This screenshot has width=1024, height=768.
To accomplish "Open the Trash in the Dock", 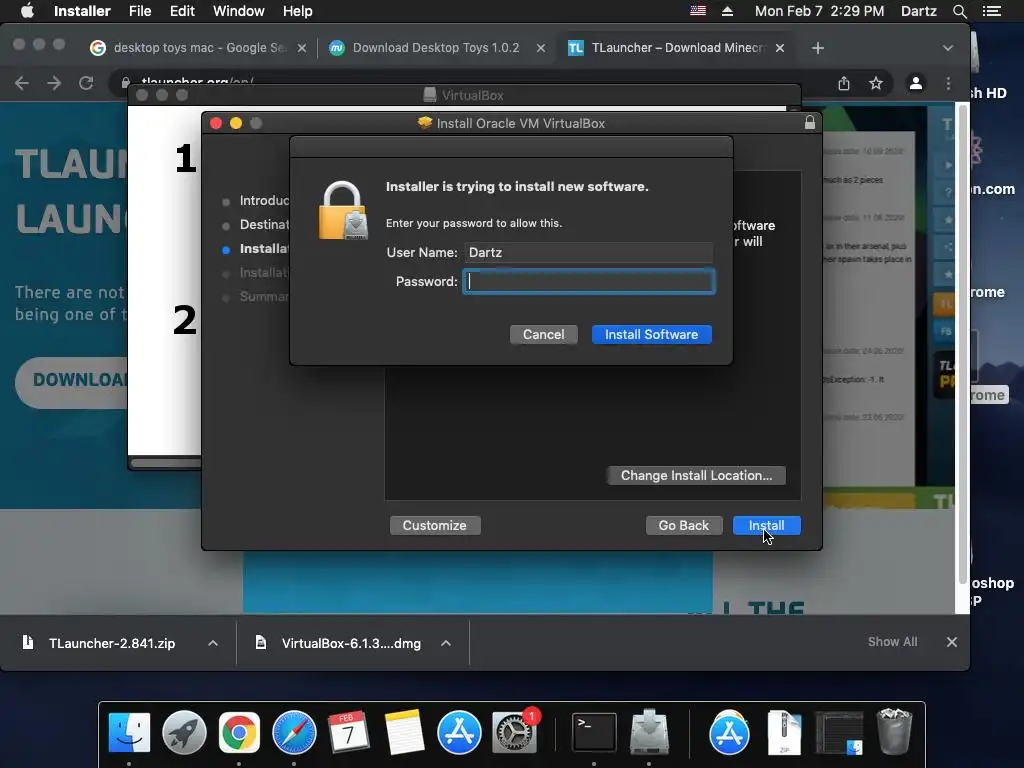I will 893,732.
